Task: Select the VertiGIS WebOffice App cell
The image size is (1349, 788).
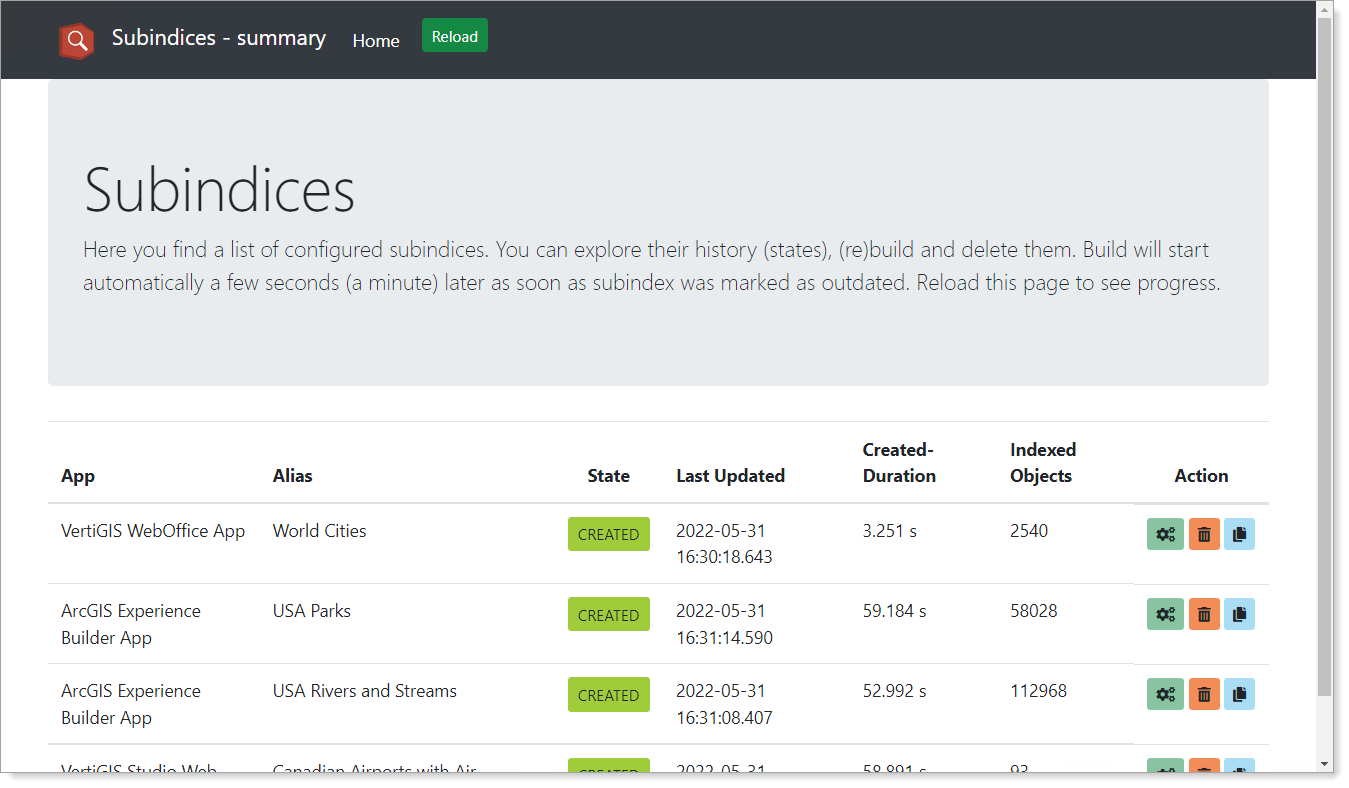Action: tap(153, 531)
